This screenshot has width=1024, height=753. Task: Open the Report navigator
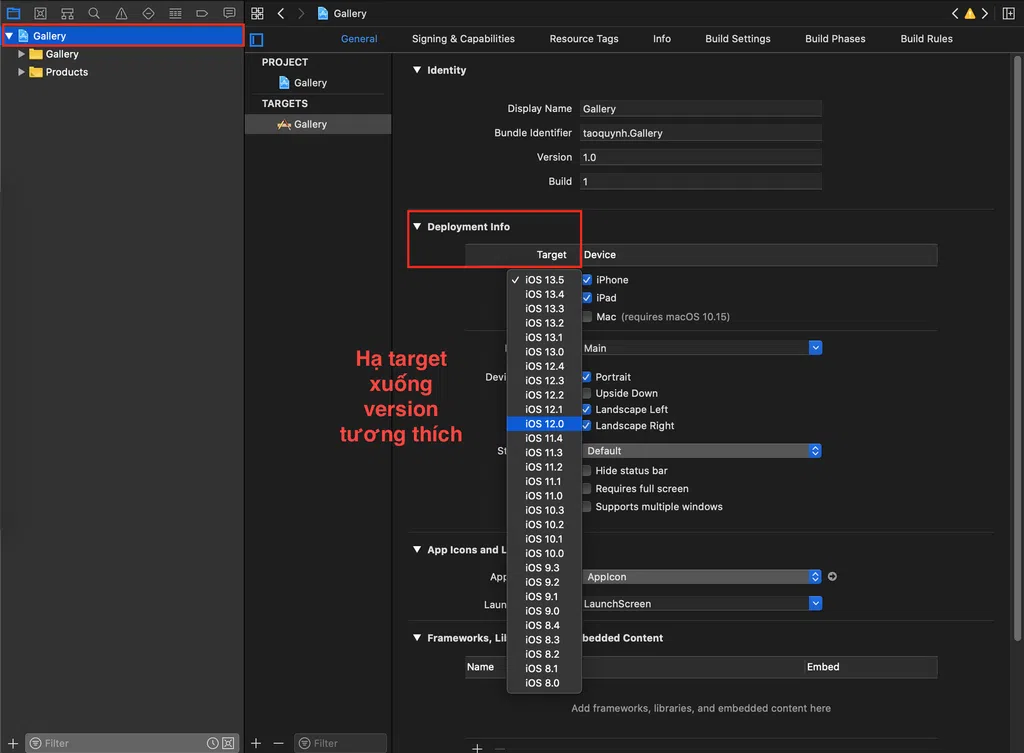229,13
